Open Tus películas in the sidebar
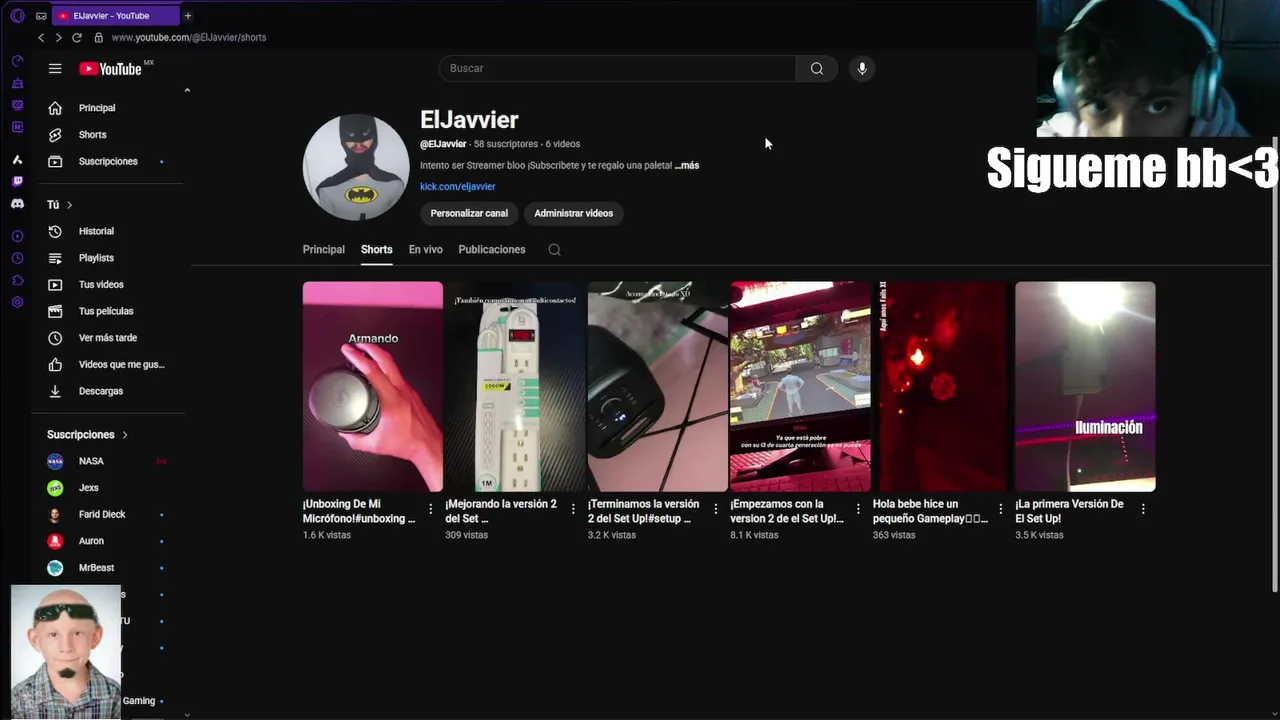Viewport: 1280px width, 720px height. pos(108,311)
